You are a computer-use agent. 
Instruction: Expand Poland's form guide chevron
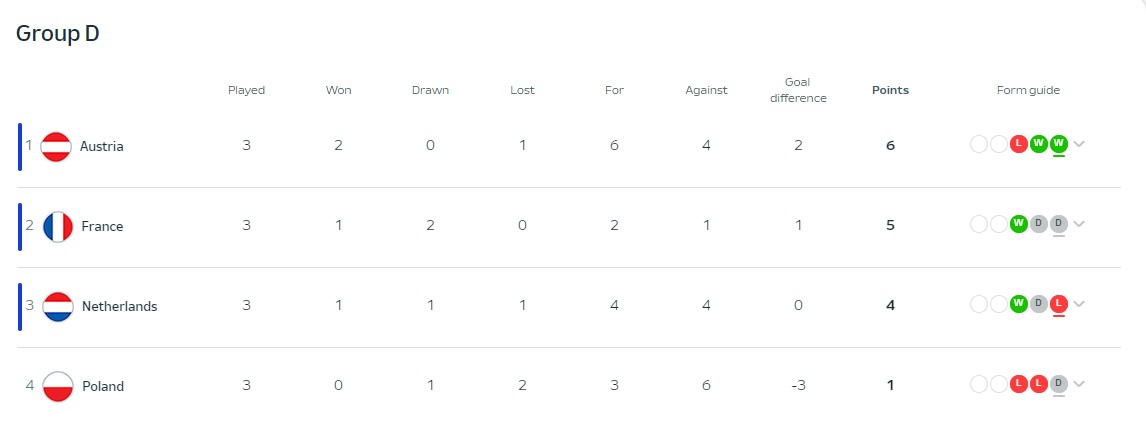click(x=1079, y=384)
